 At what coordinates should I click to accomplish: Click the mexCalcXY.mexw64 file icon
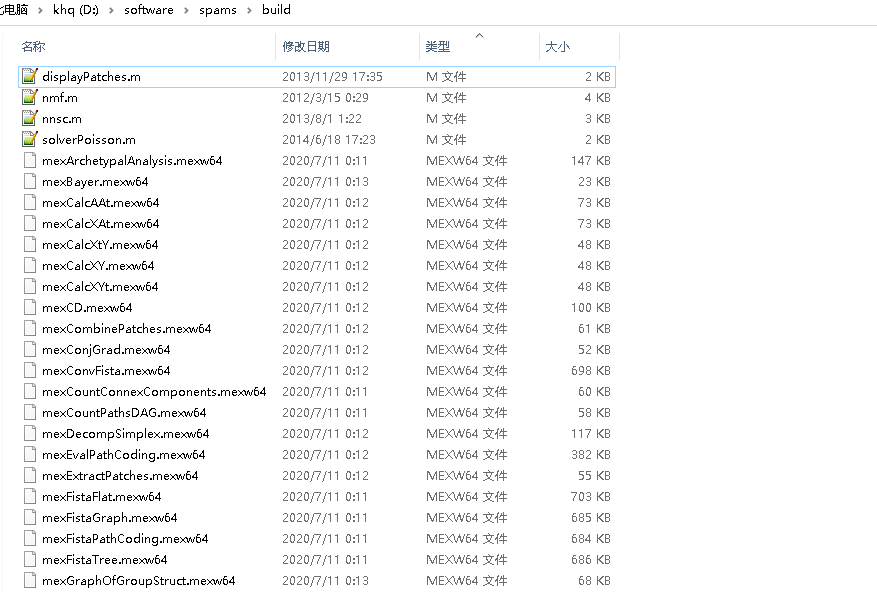[30, 265]
